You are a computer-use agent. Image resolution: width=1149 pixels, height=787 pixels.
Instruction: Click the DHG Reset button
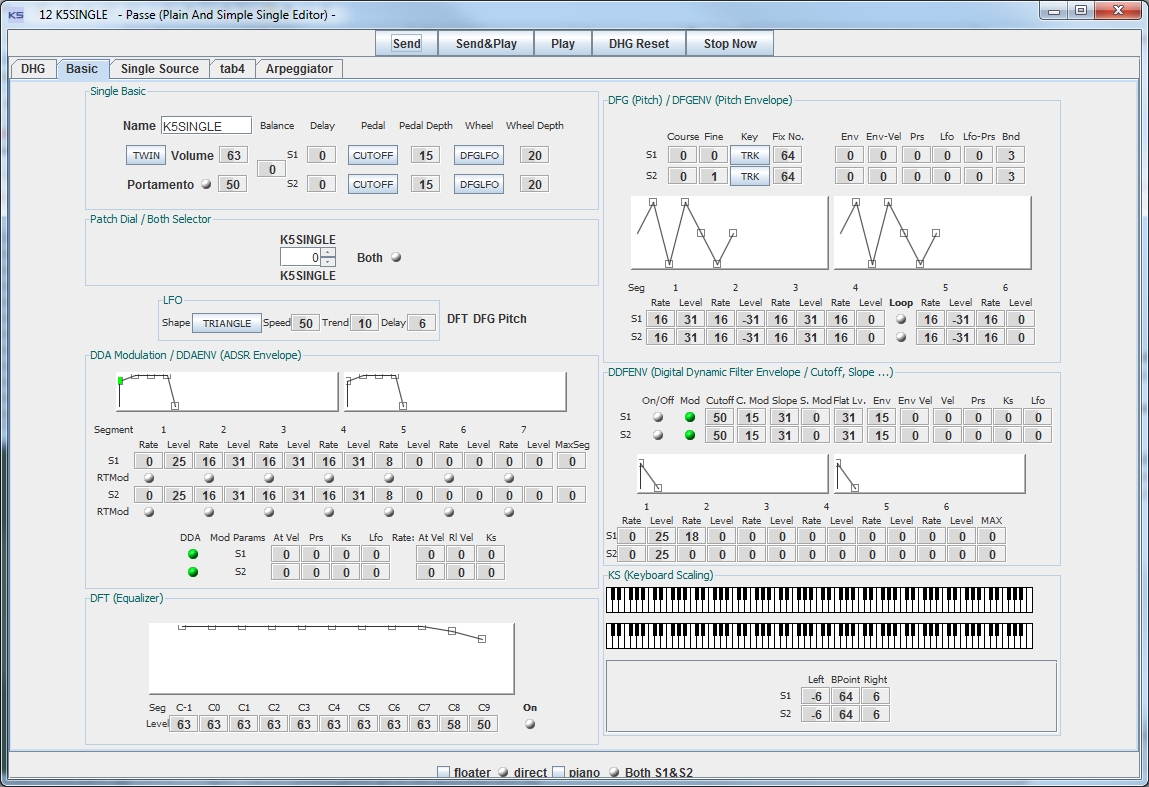[638, 44]
